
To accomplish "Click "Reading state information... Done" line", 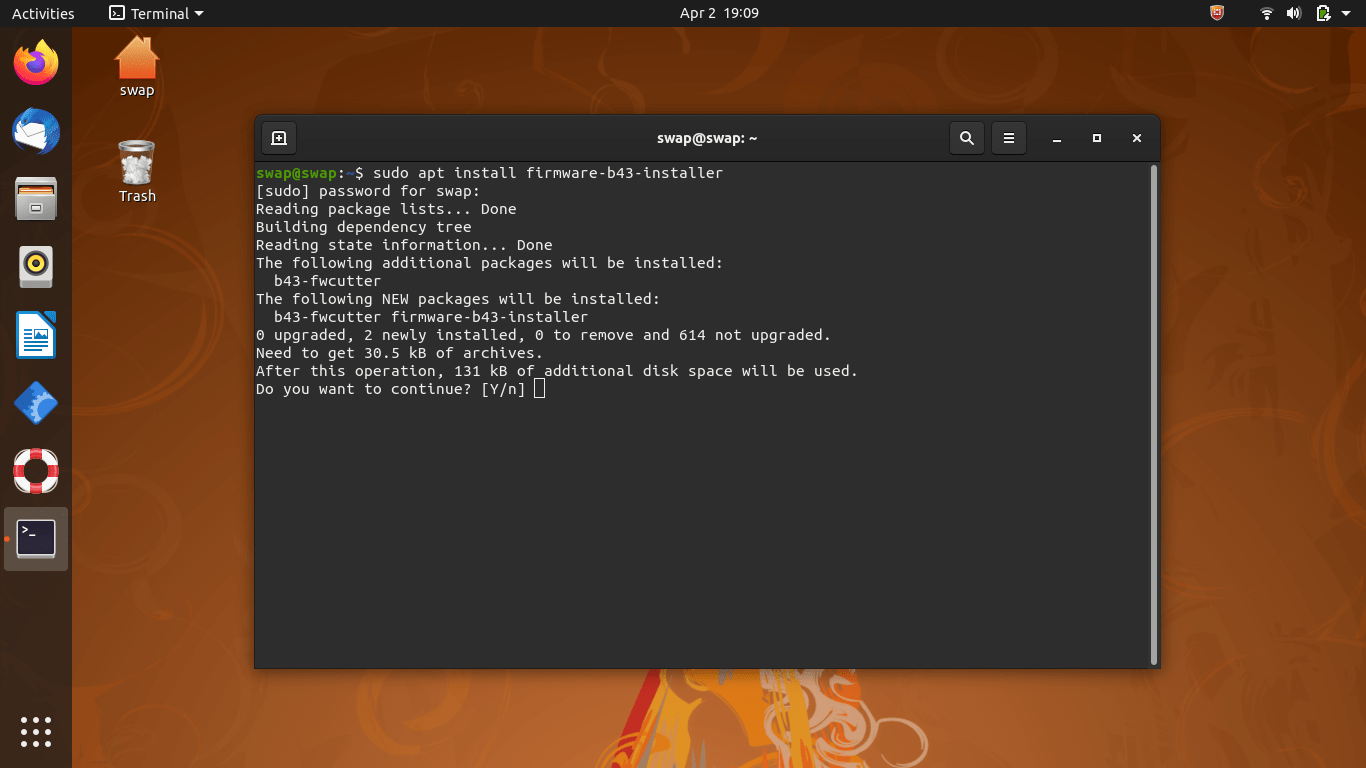I will pos(404,245).
